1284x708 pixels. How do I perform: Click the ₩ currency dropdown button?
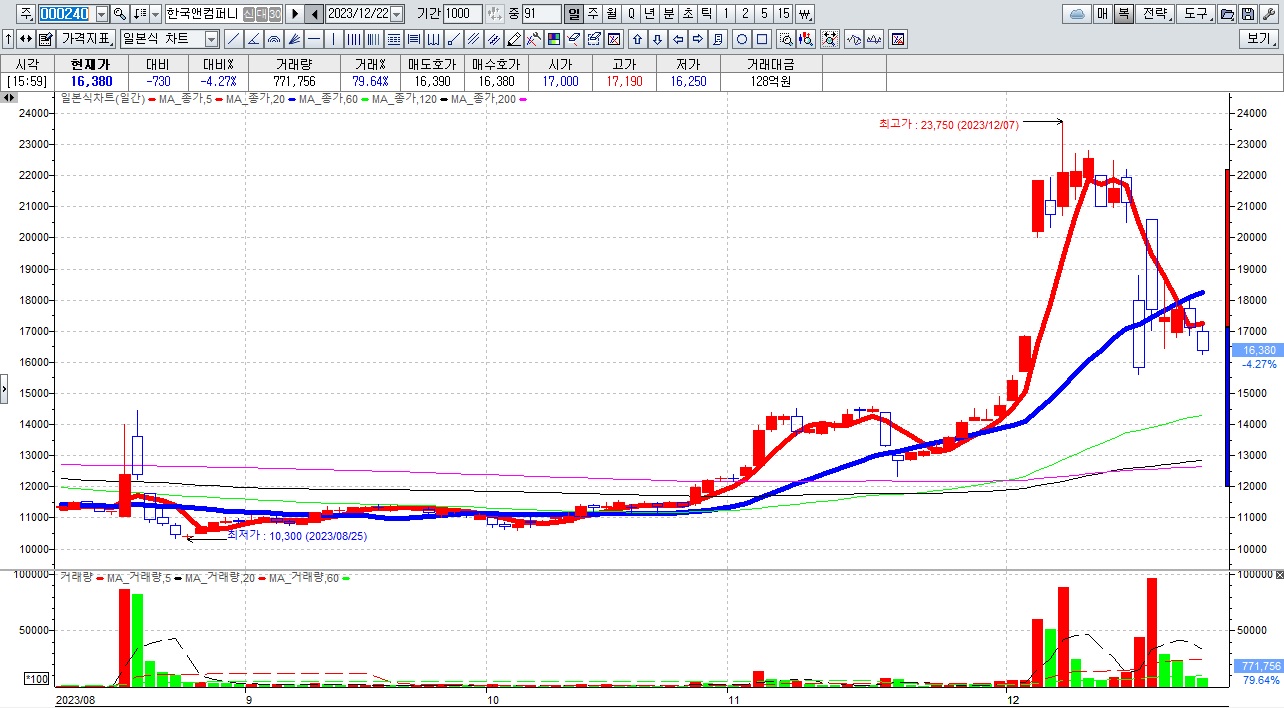click(x=805, y=14)
